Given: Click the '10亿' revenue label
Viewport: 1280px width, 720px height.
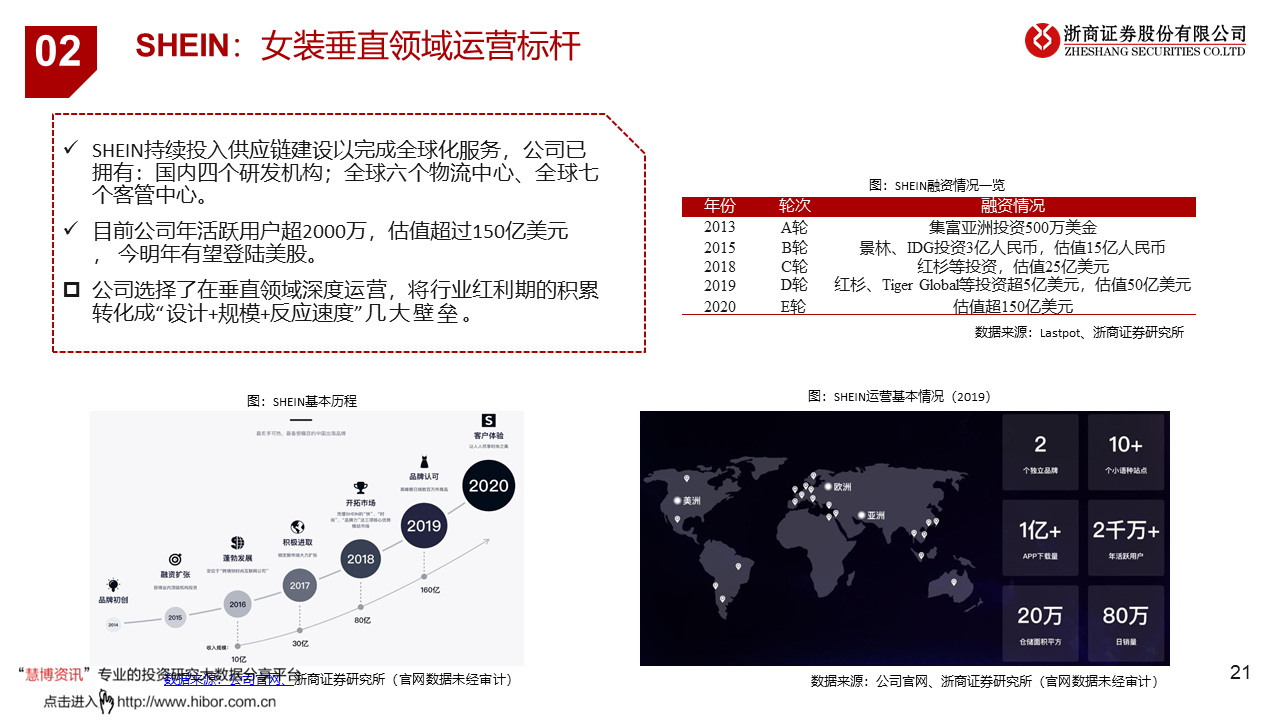Looking at the screenshot, I should [238, 659].
